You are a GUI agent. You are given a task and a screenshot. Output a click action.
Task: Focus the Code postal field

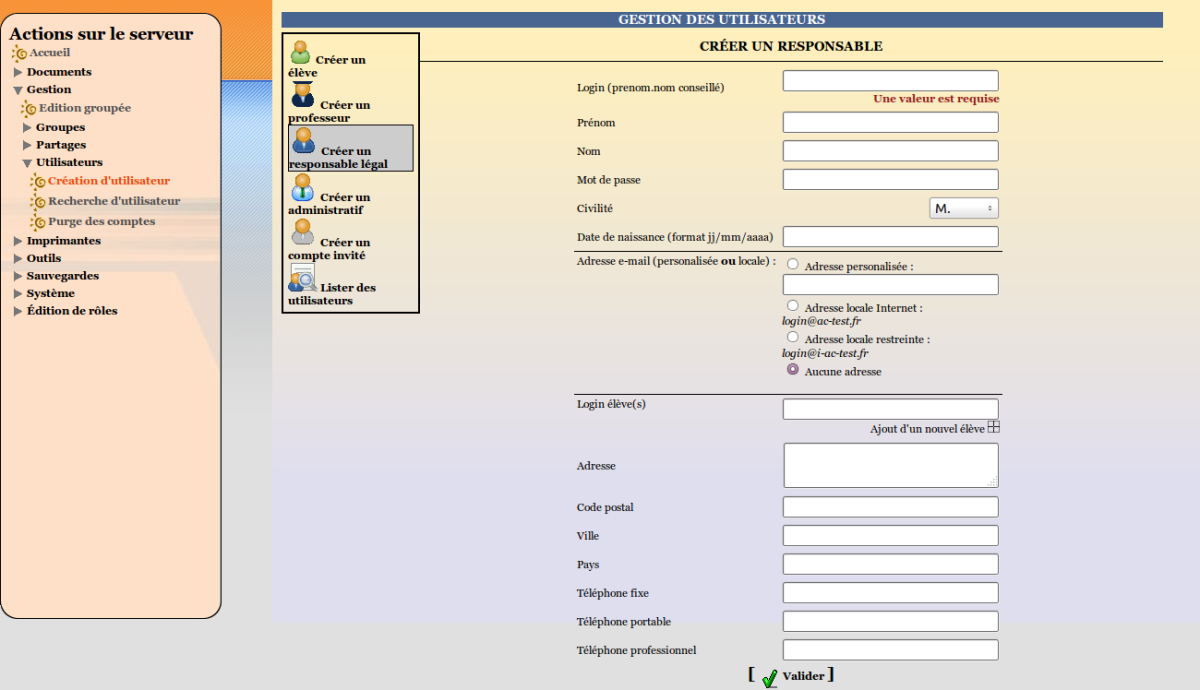(x=891, y=507)
